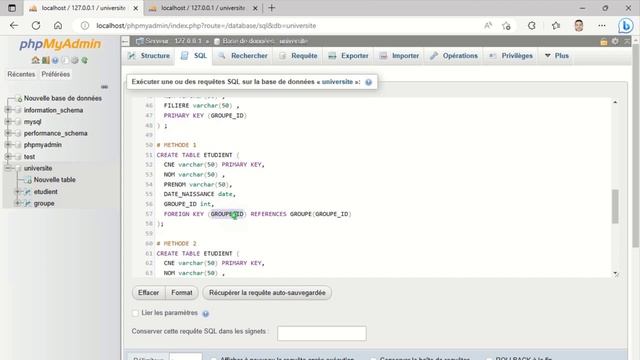Viewport: 640px width, 360px height.
Task: Open navigation settings gear icon in sidebar
Action: (75, 60)
